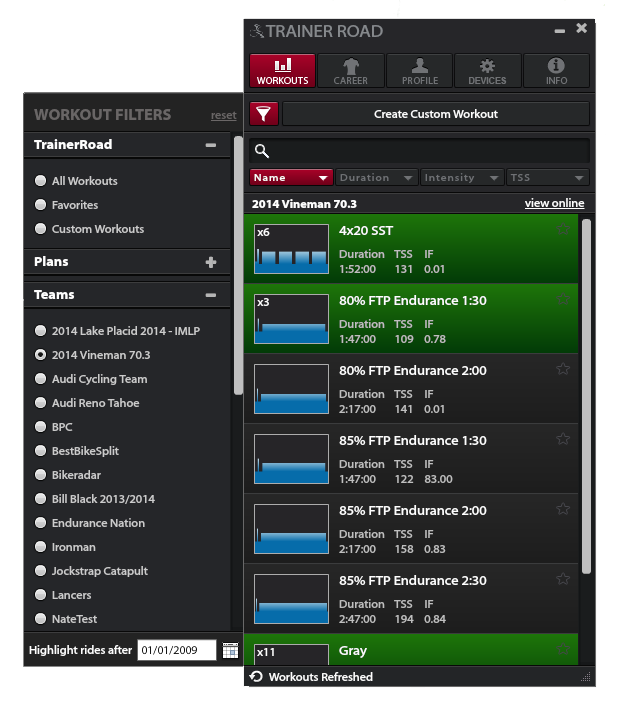Favorite the Gray workout star
This screenshot has width=621, height=704.
point(563,649)
